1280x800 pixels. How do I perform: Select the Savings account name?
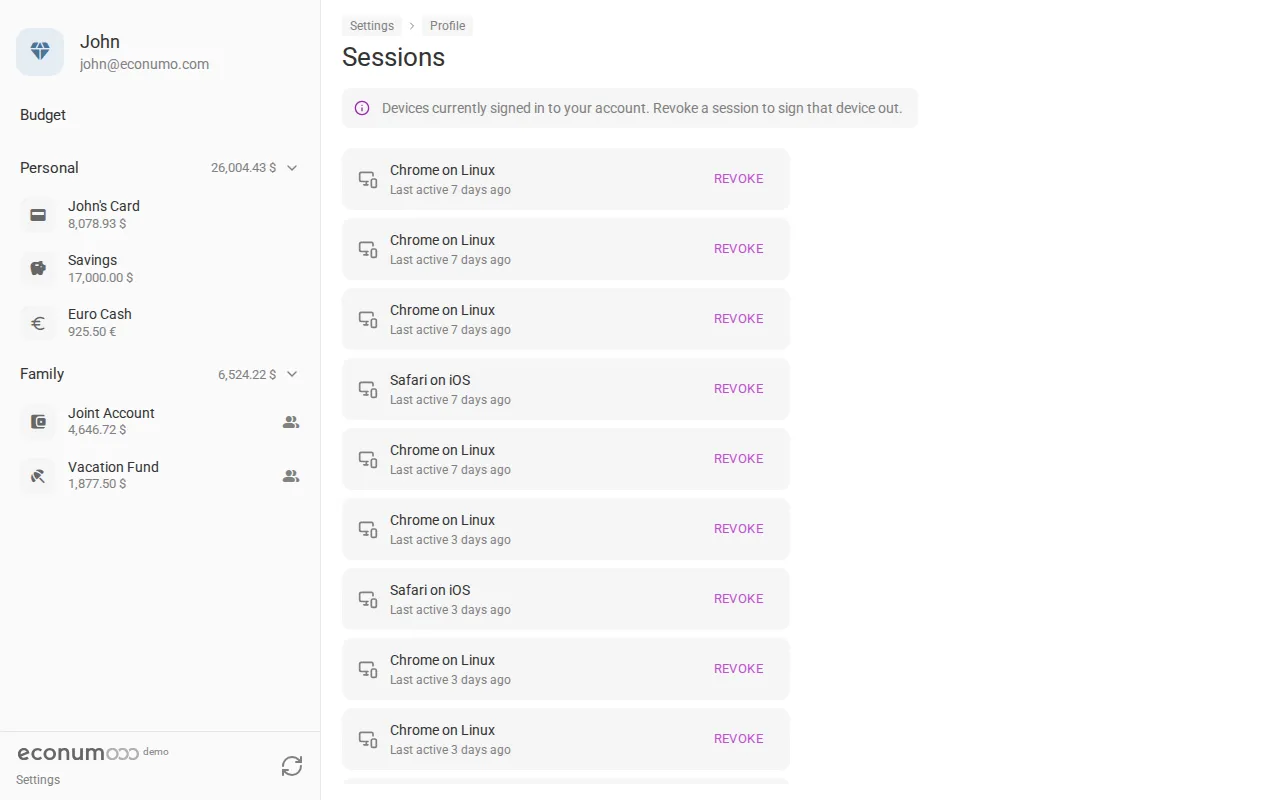(x=92, y=260)
